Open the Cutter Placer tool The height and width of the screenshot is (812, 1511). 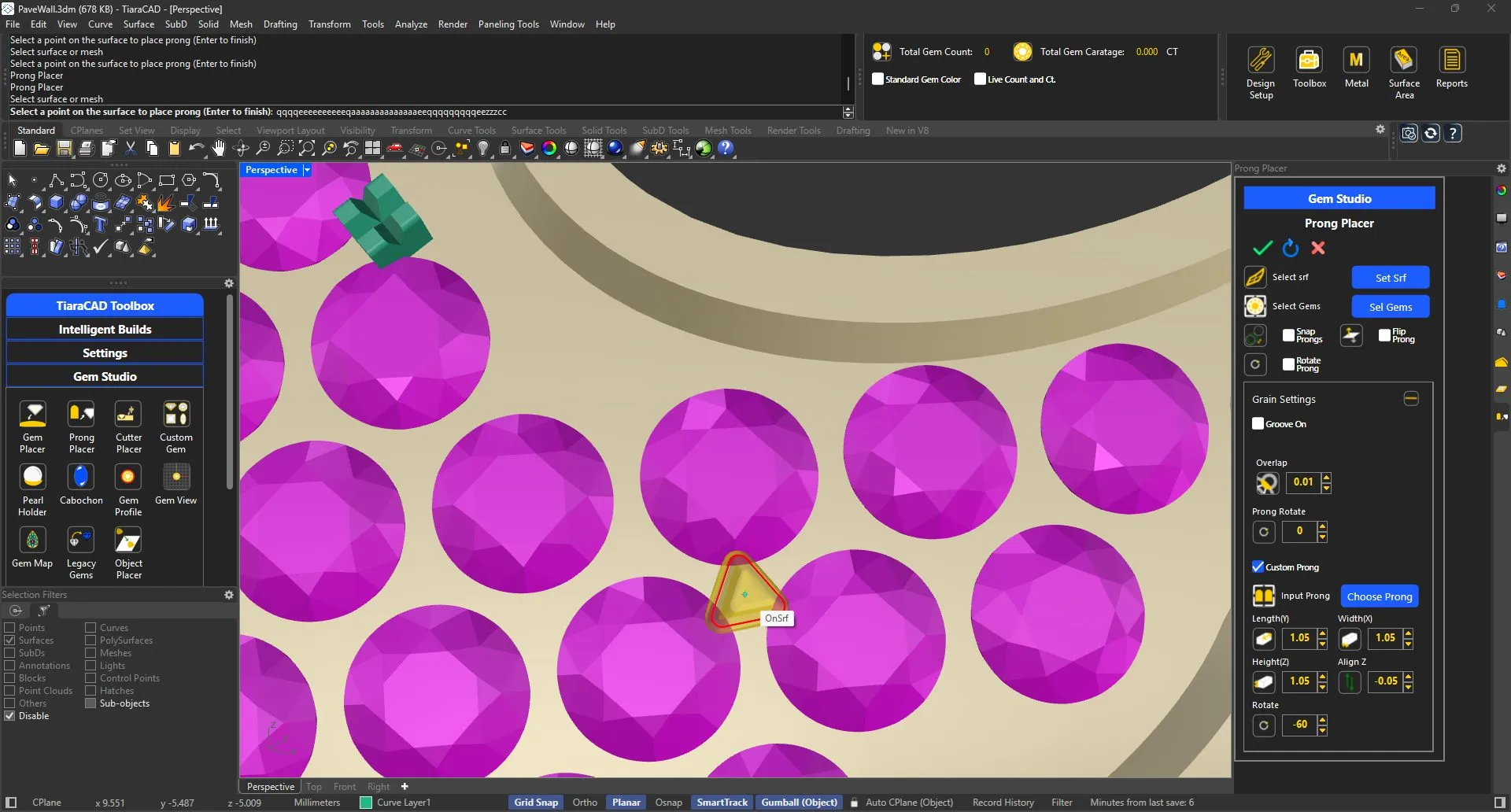(128, 415)
